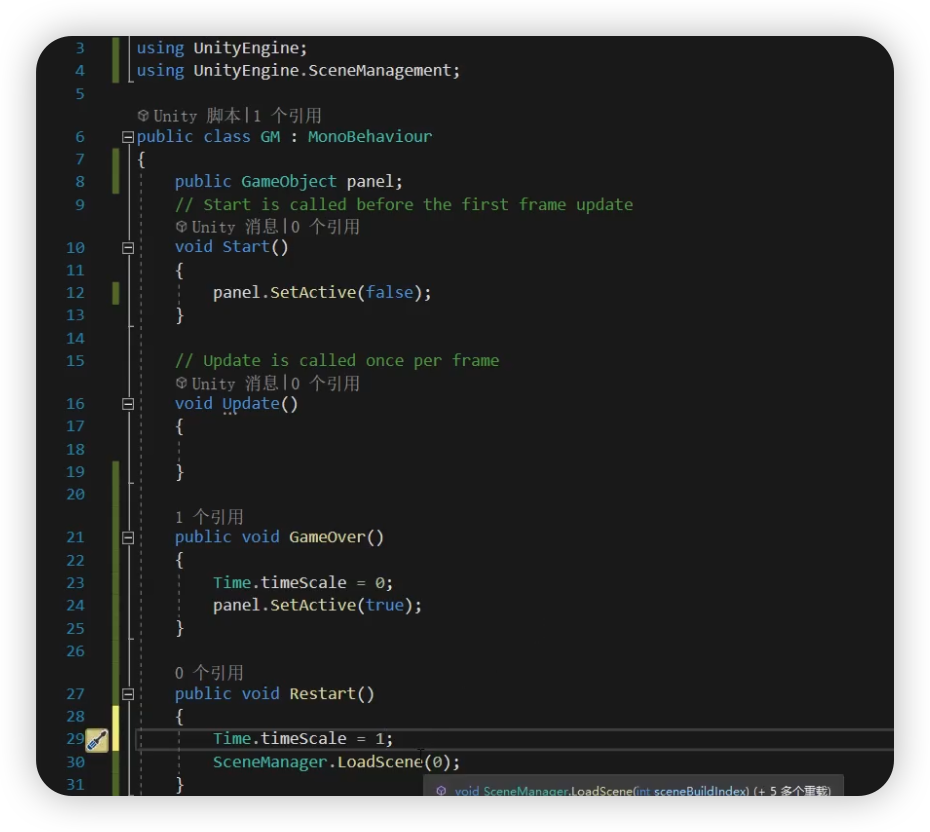
Task: Collapse the Restart method fold box
Action: (x=128, y=693)
